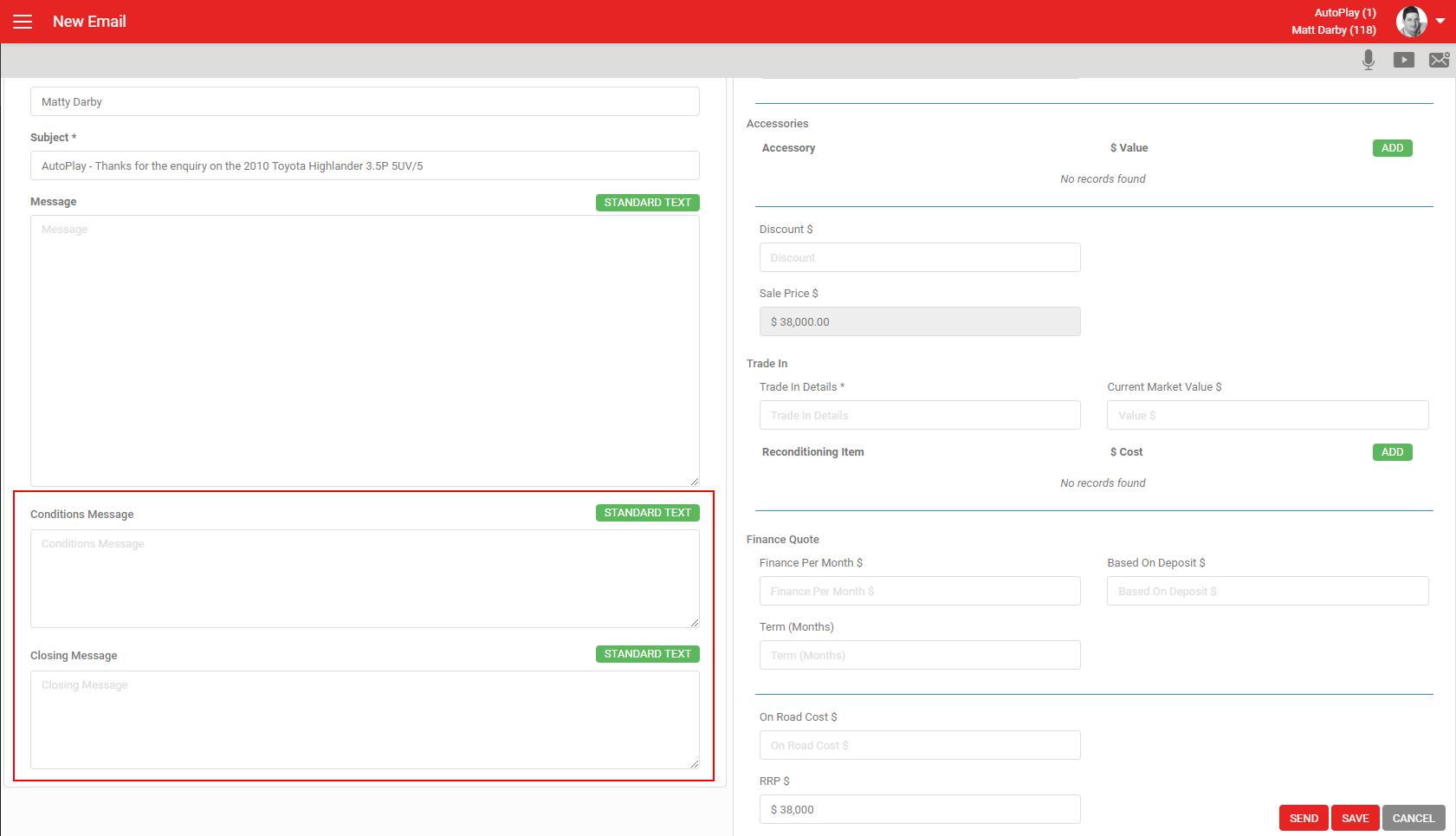The image size is (1456, 836).
Task: Click the 'Subject *' field label
Action: pyautogui.click(x=53, y=138)
